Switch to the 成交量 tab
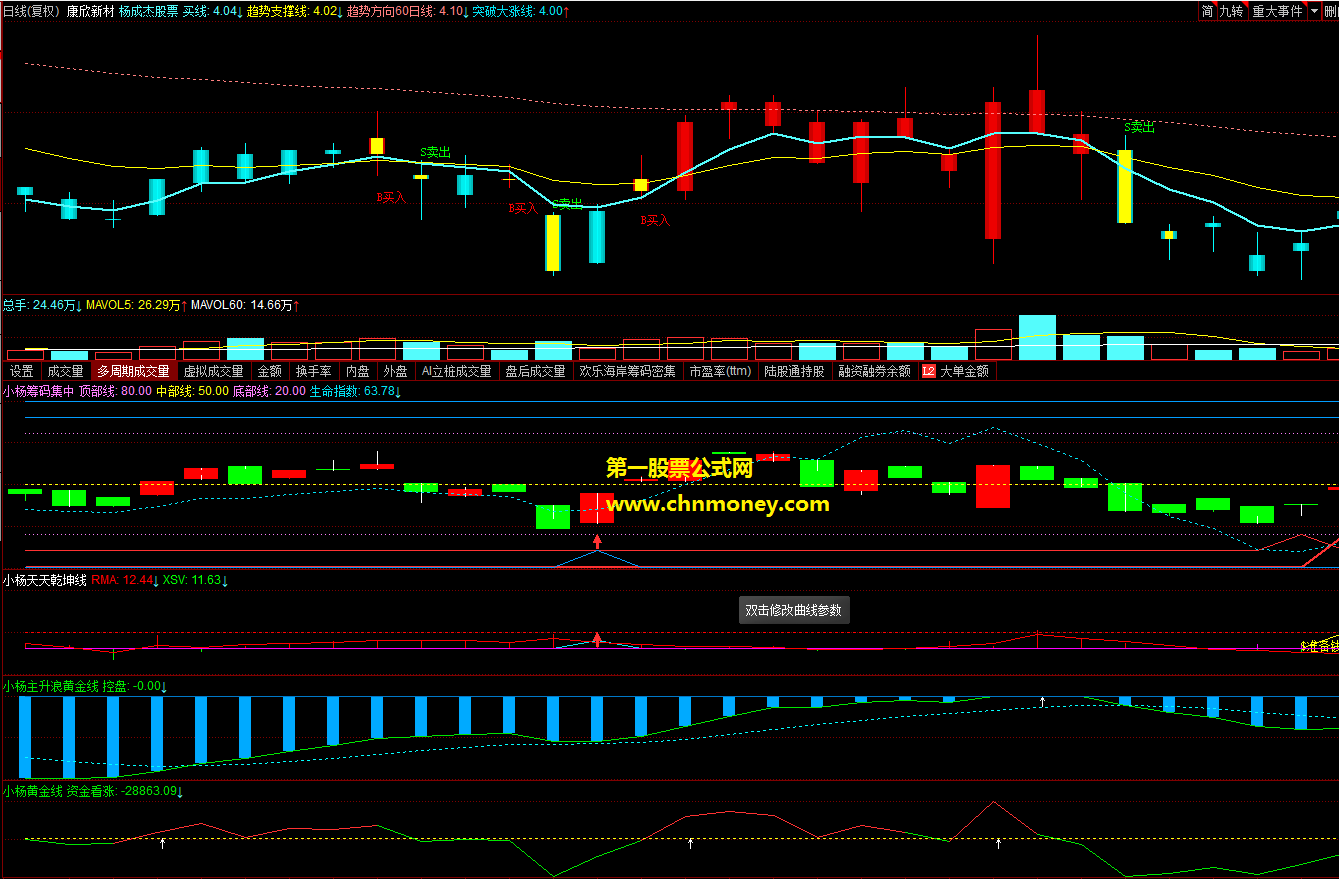The height and width of the screenshot is (879, 1339). point(65,371)
